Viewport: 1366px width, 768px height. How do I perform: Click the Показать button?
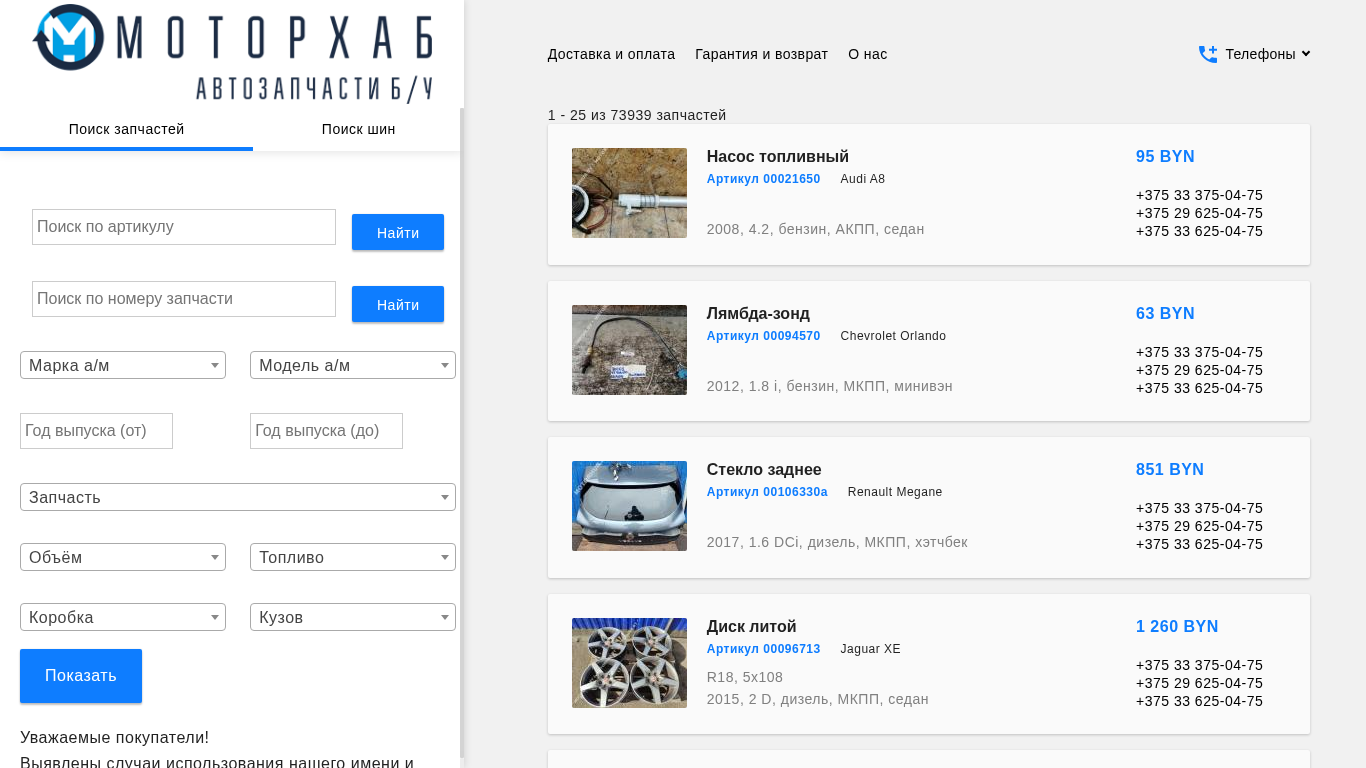tap(81, 676)
